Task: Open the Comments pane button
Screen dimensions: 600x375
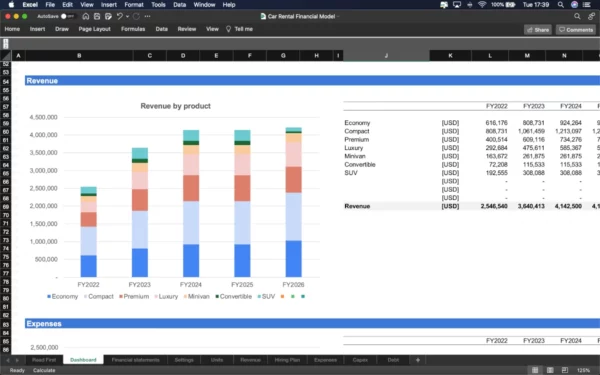Action: pos(576,29)
